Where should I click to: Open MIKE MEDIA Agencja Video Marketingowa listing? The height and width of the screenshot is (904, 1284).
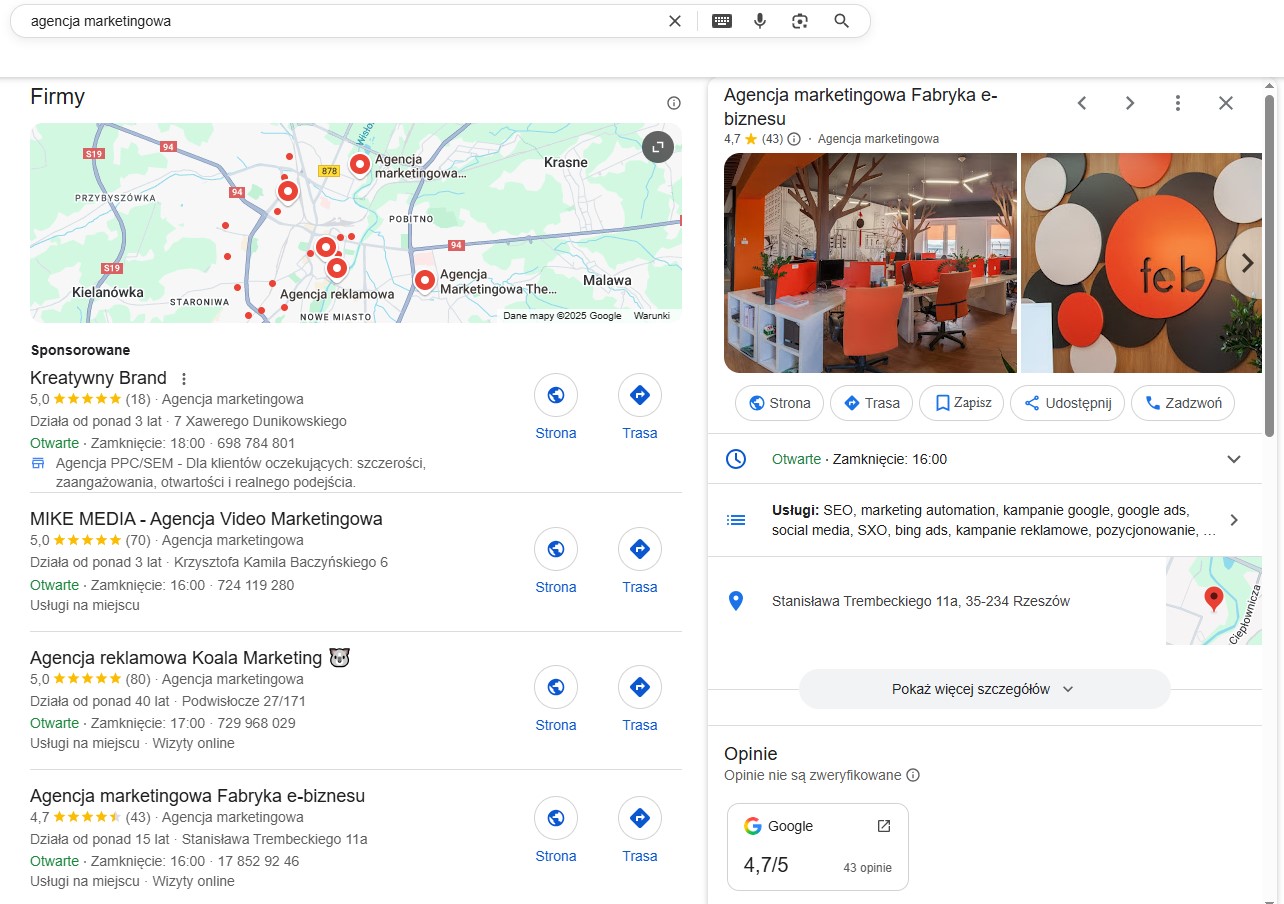coord(206,519)
